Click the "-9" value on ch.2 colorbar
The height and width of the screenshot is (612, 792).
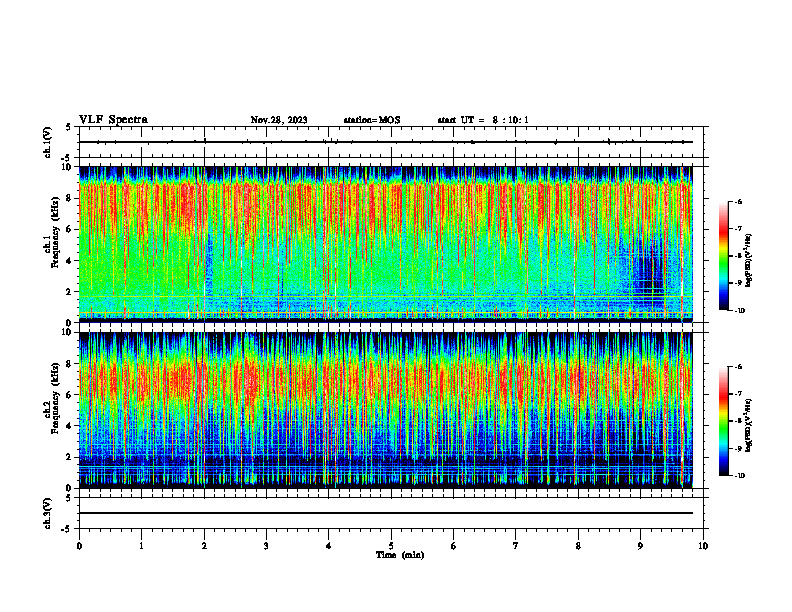tap(738, 448)
